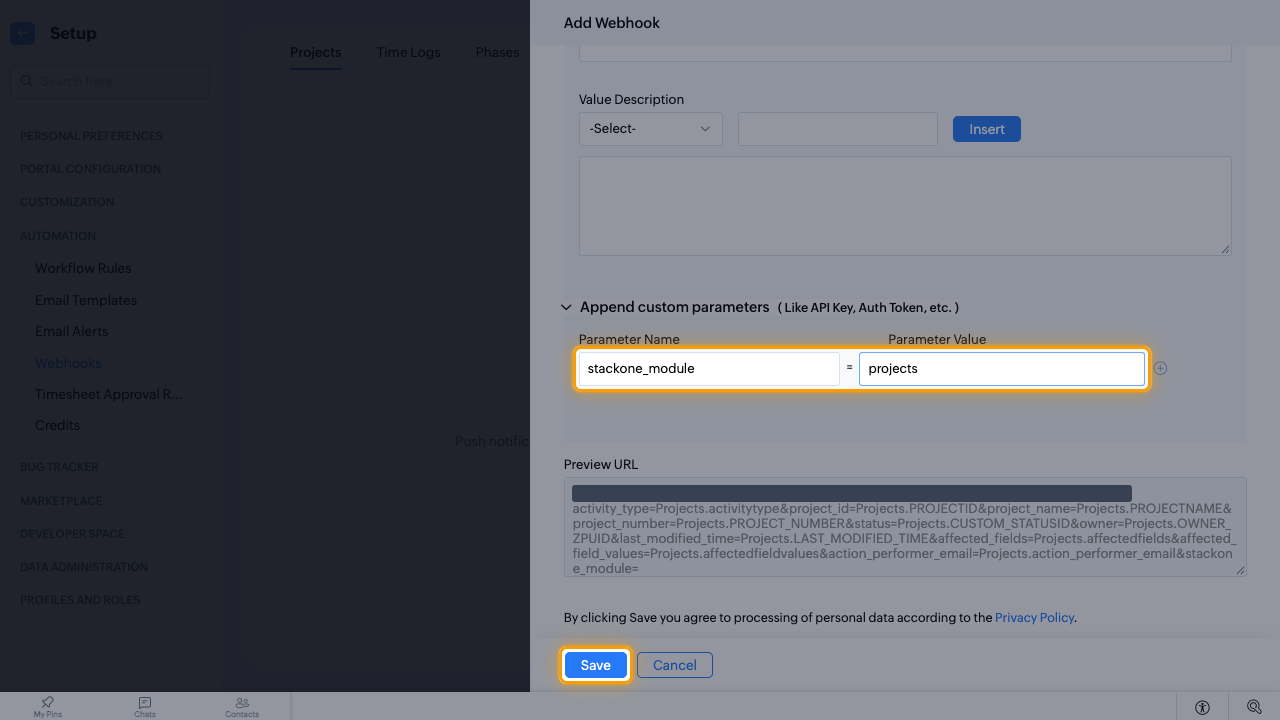Image resolution: width=1280 pixels, height=720 pixels.
Task: Expand the Portal Configuration section
Action: coord(90,169)
